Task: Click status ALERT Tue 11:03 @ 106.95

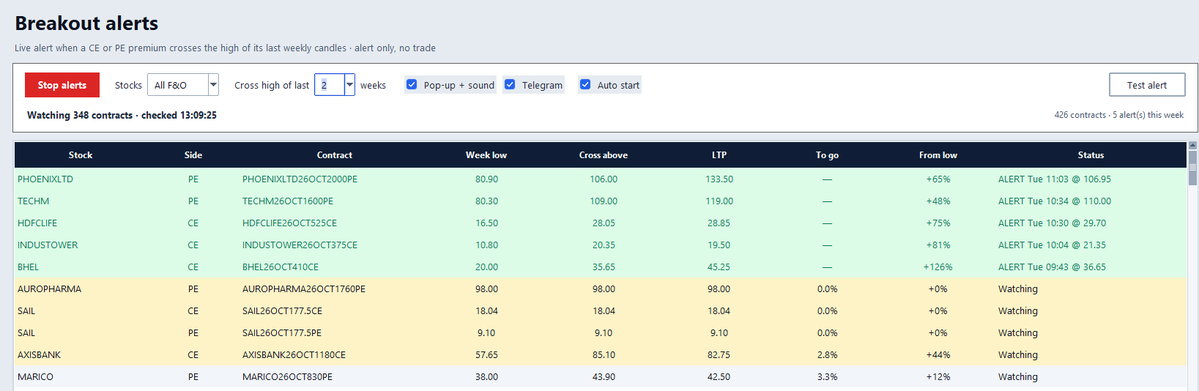Action: [1054, 179]
